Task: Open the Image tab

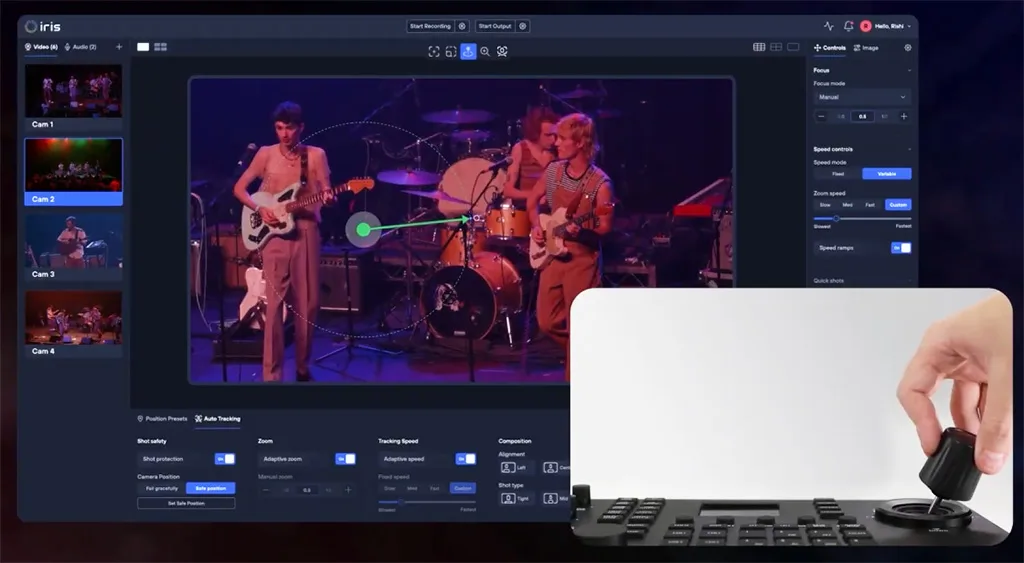Action: tap(866, 47)
